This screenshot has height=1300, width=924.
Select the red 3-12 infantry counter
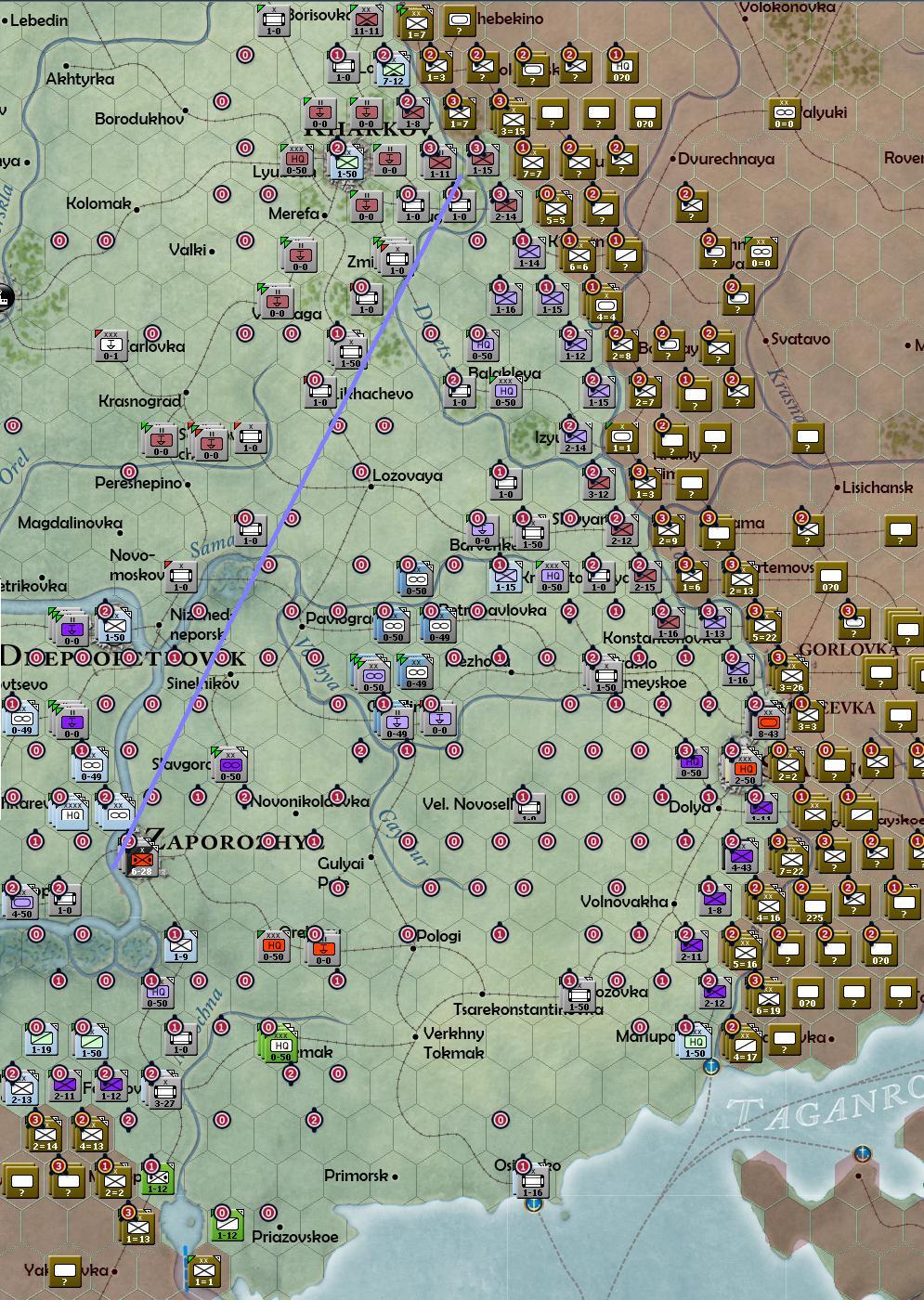point(598,485)
